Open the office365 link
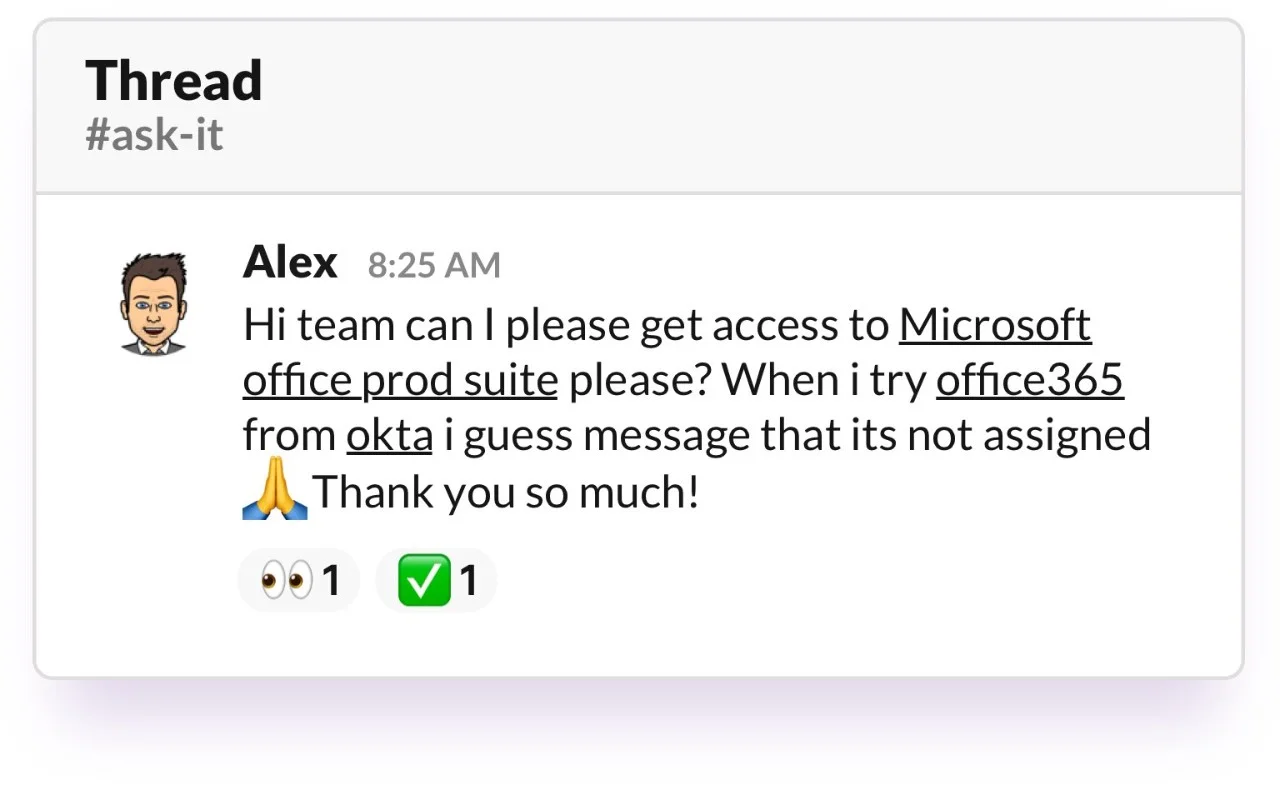The height and width of the screenshot is (785, 1280). (1029, 381)
